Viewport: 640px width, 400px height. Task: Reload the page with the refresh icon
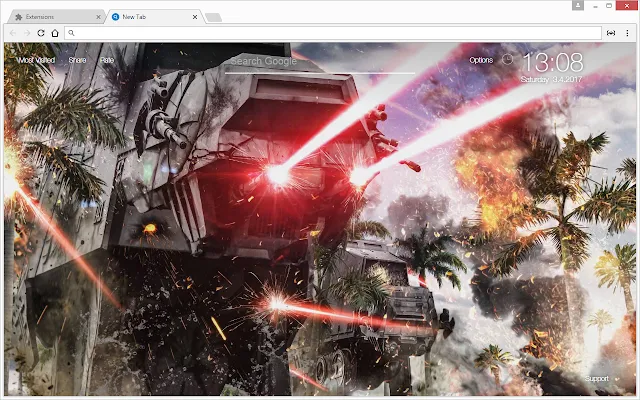click(x=41, y=33)
